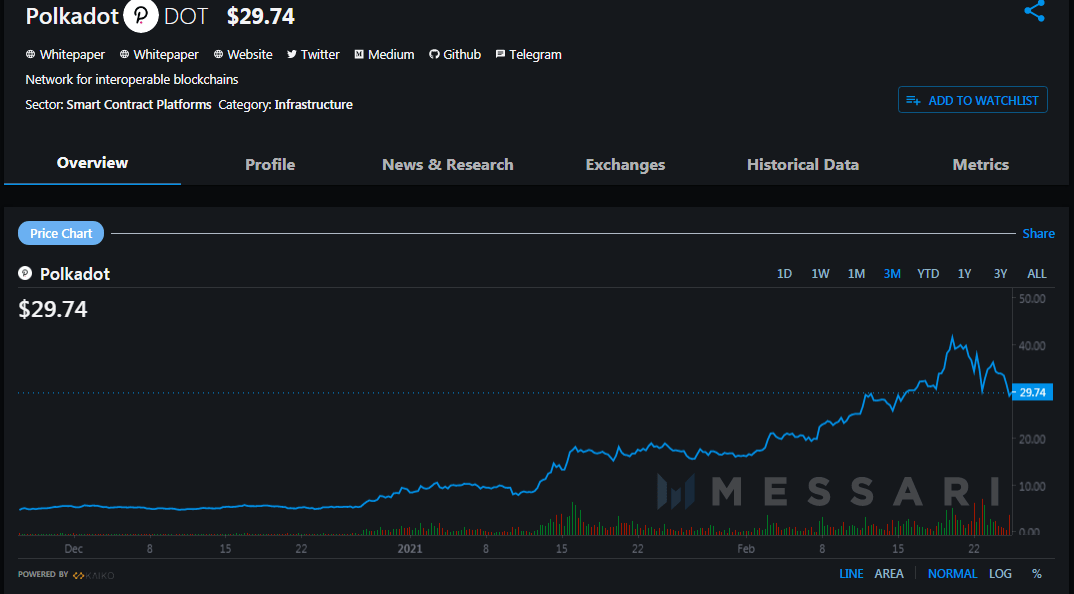This screenshot has height=594, width=1074.
Task: Click the Polkadot logo icon beside the title
Action: point(141,16)
